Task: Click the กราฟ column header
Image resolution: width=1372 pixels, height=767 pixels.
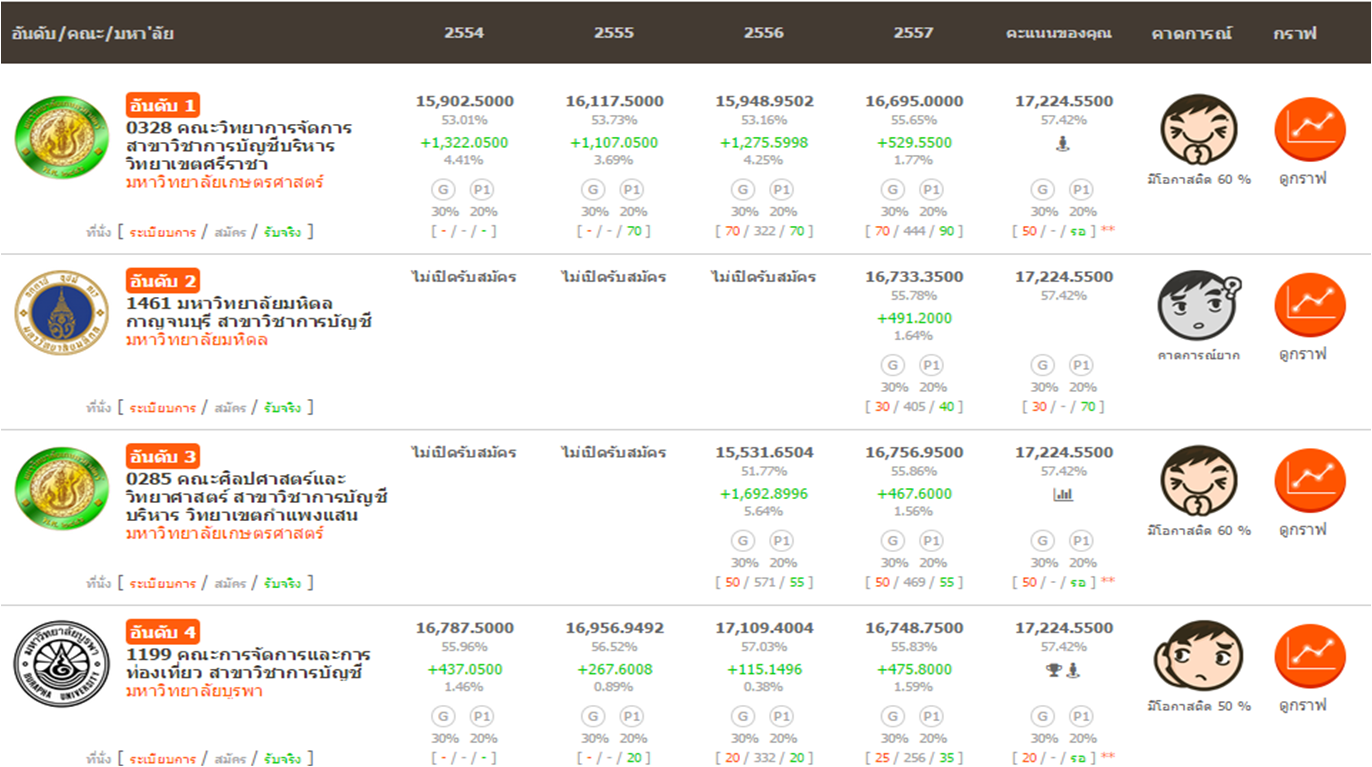Action: coord(1294,33)
